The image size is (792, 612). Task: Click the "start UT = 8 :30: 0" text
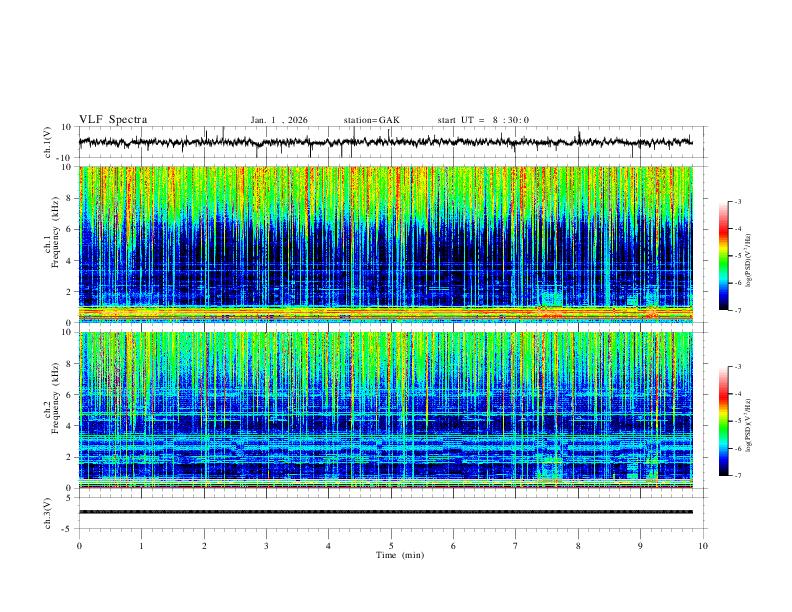coord(483,120)
